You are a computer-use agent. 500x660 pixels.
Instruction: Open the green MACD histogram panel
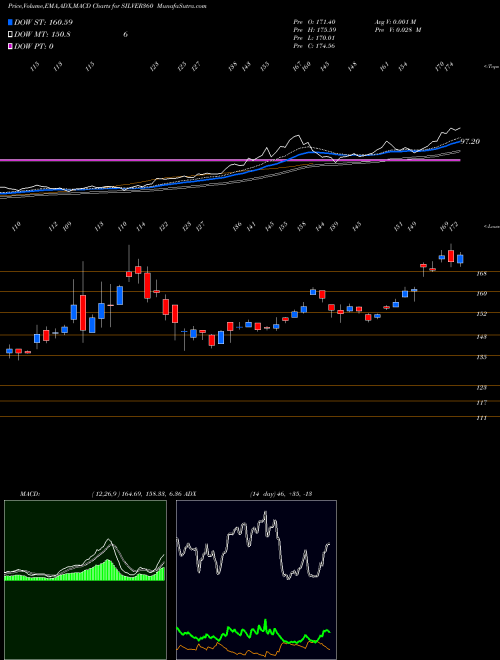85,580
